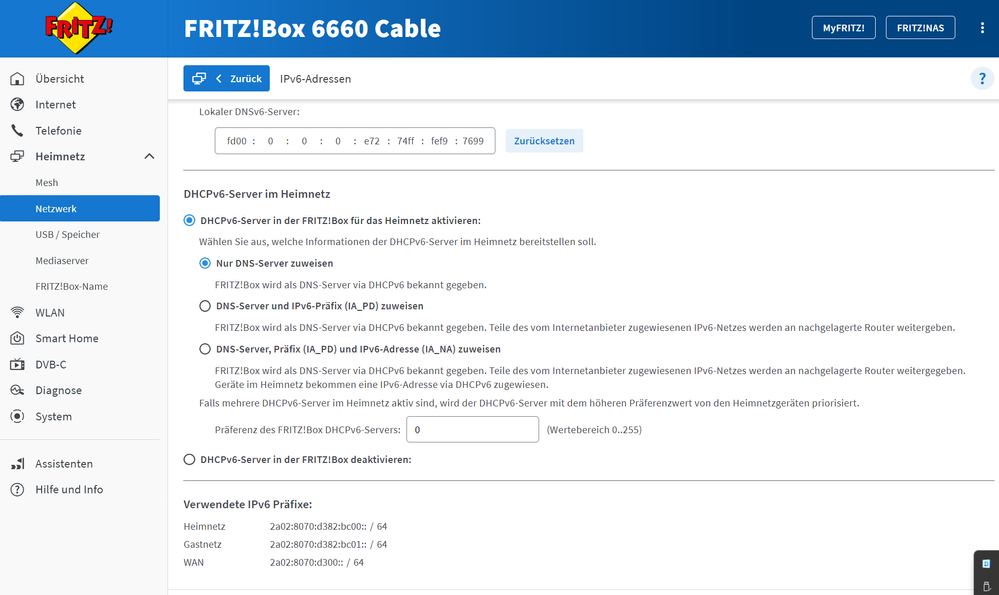Select DNS-Server und IPv6-Präfix (IA_PD) zuweisen
The width and height of the screenshot is (999, 595).
205,306
